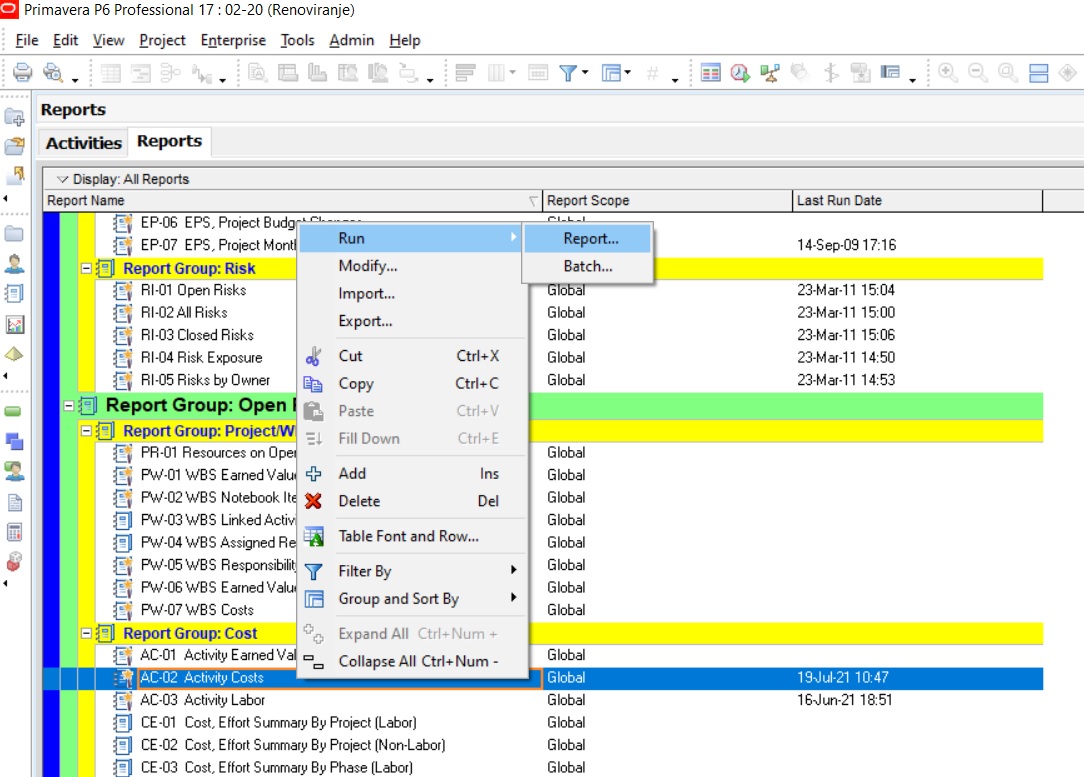
Task: Click the Work Products document sidebar icon
Action: coord(15,503)
